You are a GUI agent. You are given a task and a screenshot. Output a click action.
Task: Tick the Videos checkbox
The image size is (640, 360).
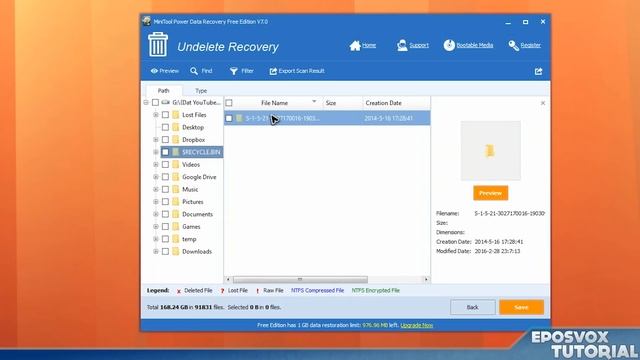tap(165, 164)
